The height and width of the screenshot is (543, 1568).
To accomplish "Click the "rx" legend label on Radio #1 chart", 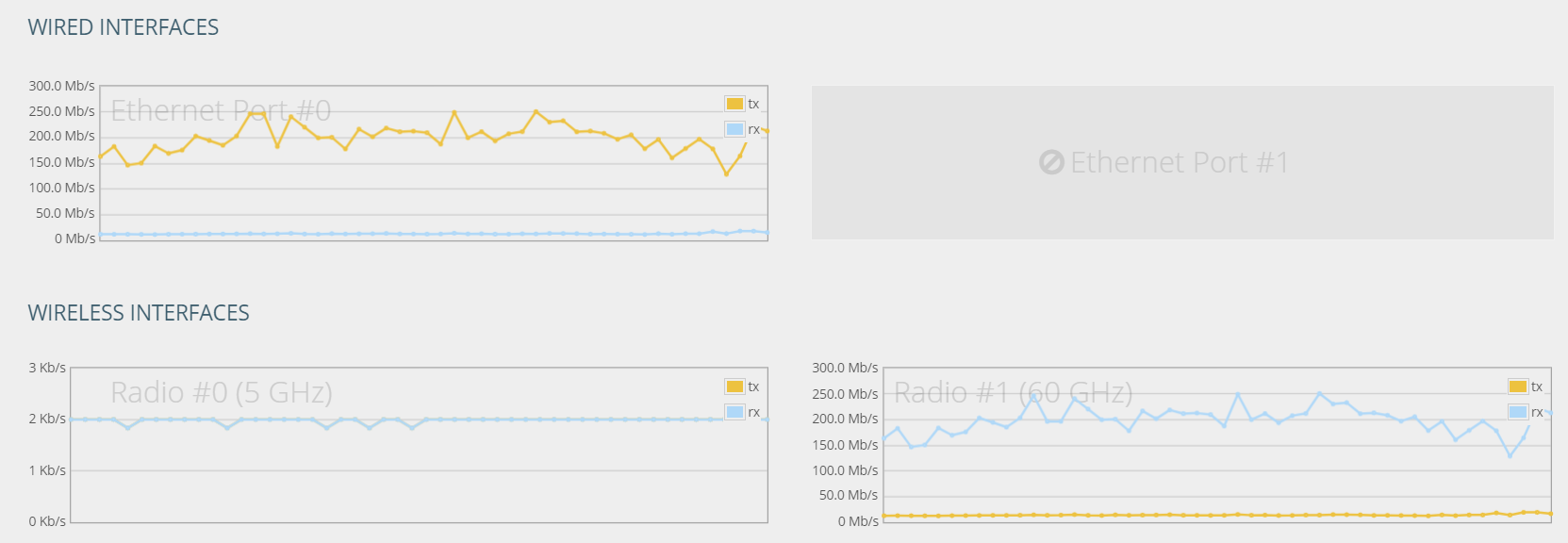I will point(1537,413).
